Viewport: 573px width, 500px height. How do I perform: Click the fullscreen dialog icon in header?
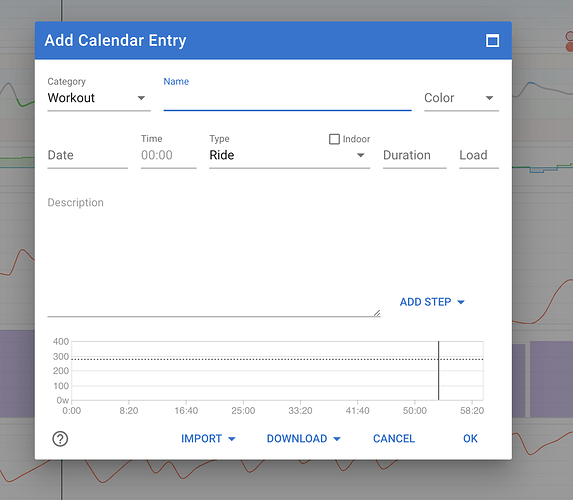pyautogui.click(x=492, y=41)
